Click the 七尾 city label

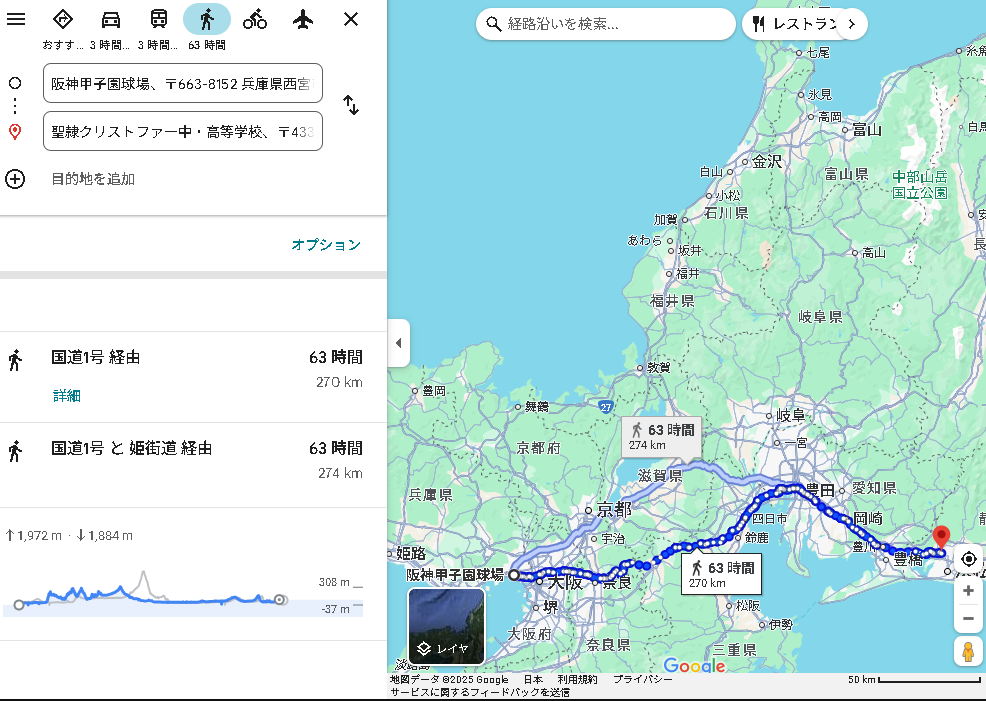818,53
